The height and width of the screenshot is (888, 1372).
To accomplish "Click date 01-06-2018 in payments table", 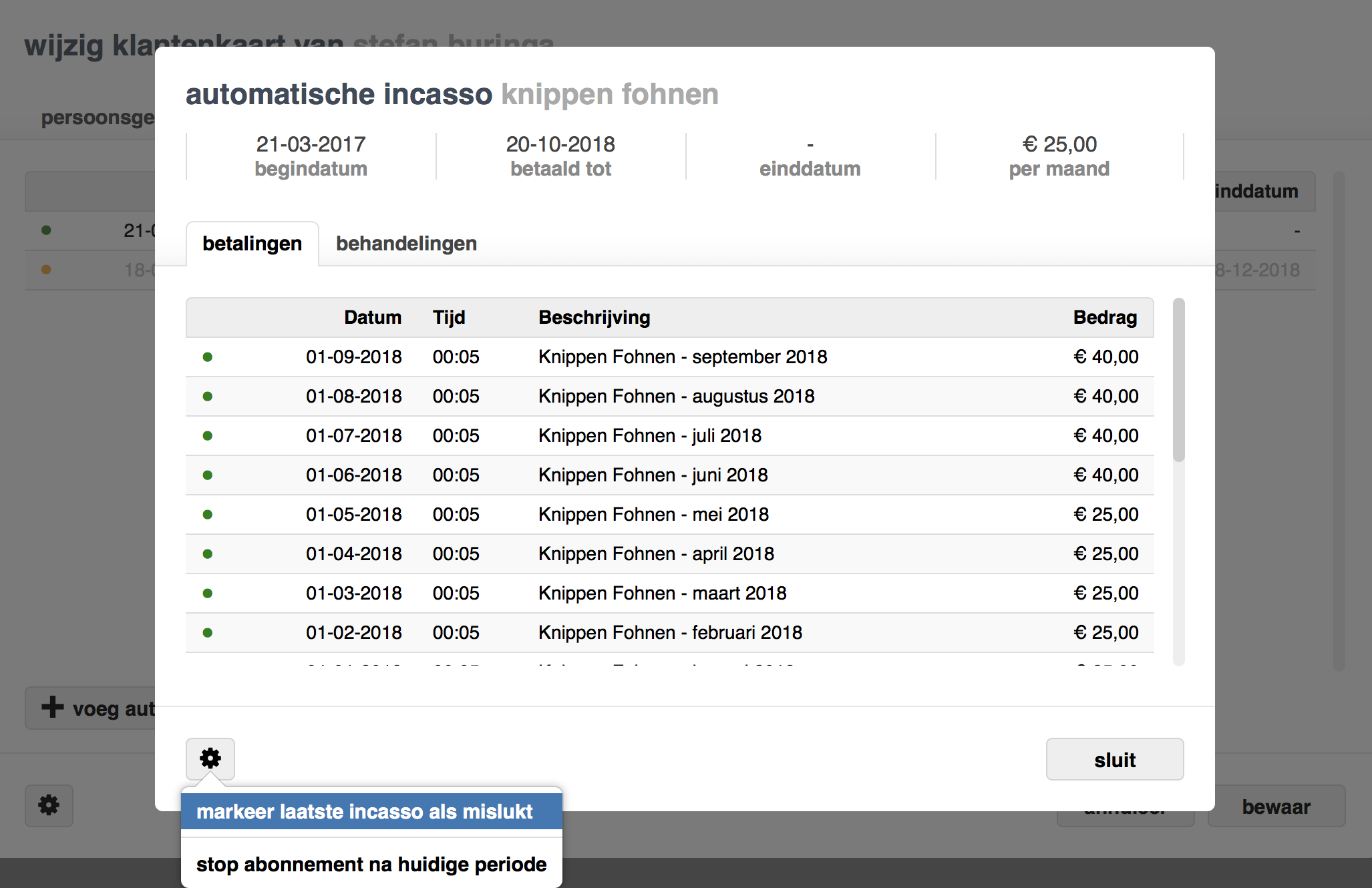I will click(354, 475).
